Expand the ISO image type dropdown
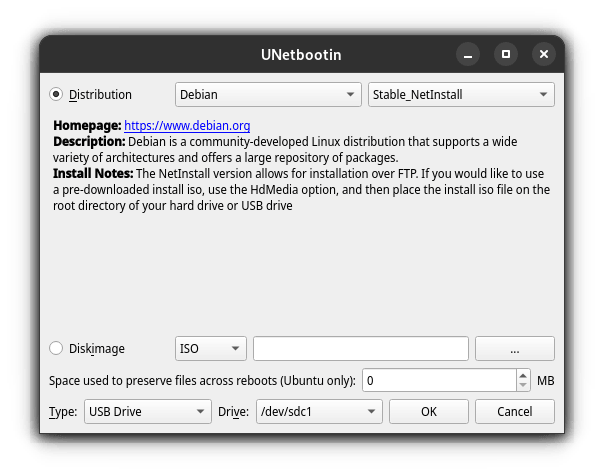Viewport: 604px width, 475px height. click(210, 348)
